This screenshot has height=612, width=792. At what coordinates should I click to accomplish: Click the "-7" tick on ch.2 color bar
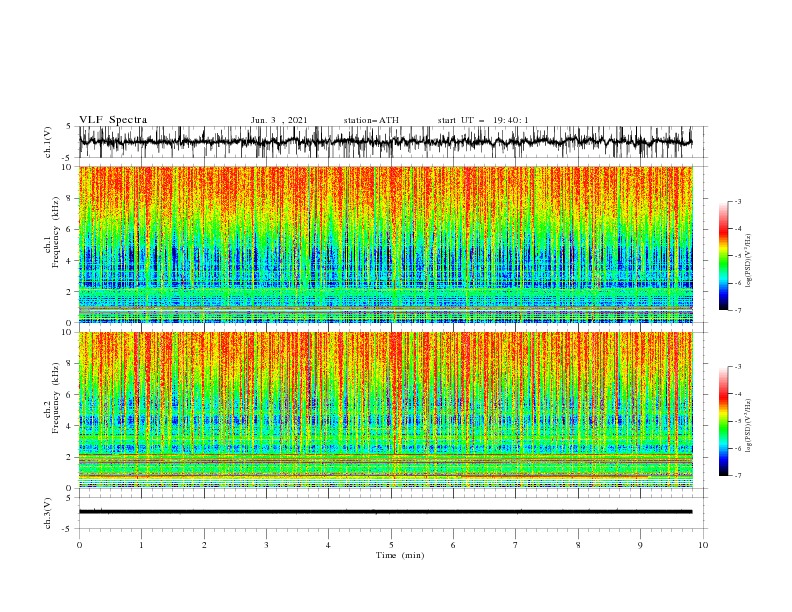[738, 476]
